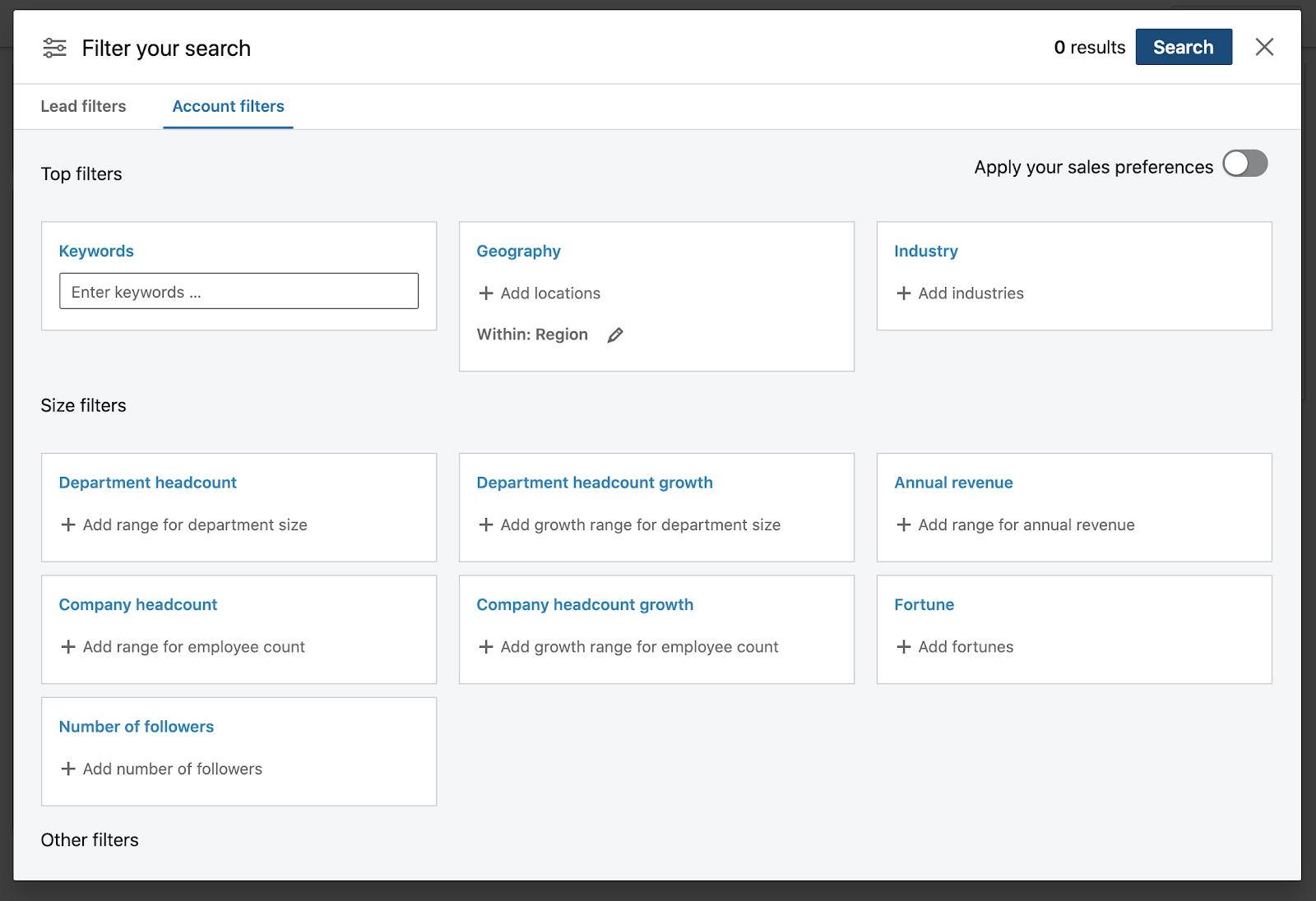Open the Company headcount heading

click(x=138, y=604)
